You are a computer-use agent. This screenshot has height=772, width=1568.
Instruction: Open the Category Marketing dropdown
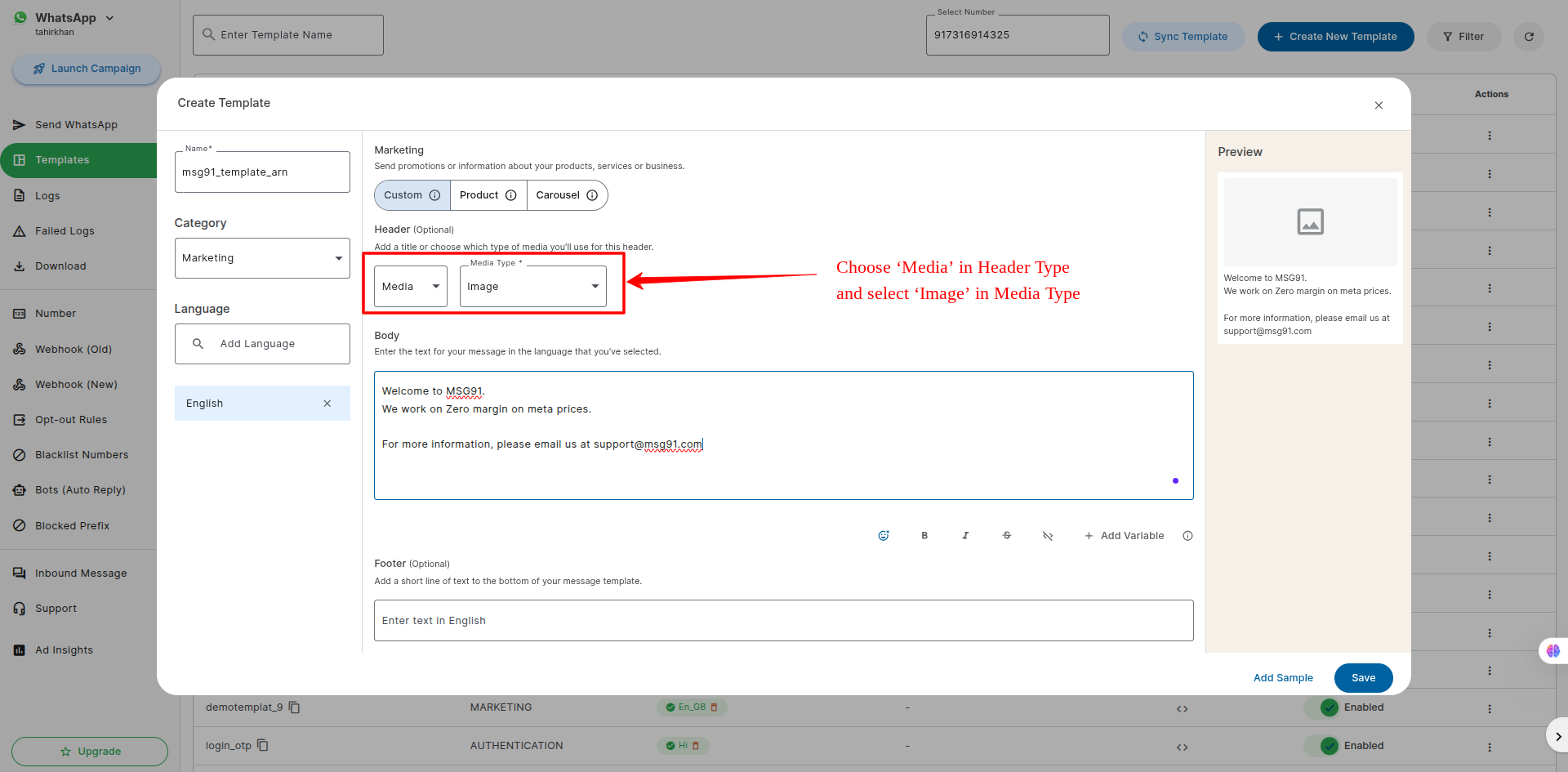[x=262, y=258]
